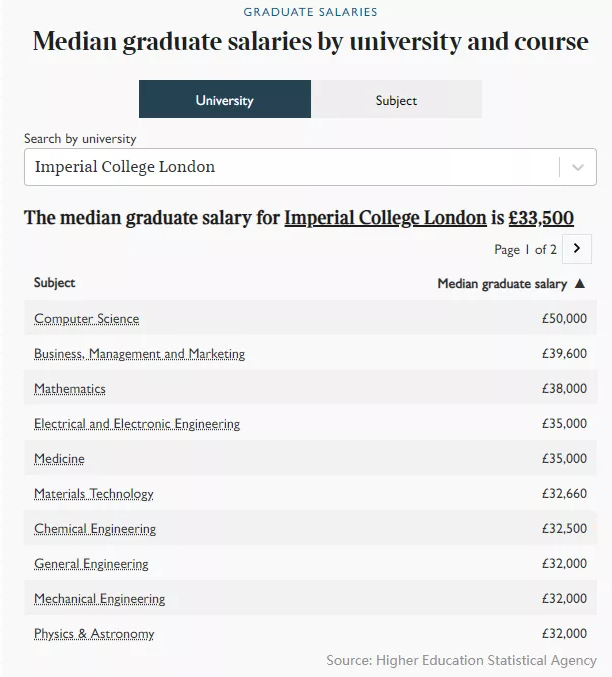Open Business, Management and Marketing link
This screenshot has width=612, height=677.
139,354
